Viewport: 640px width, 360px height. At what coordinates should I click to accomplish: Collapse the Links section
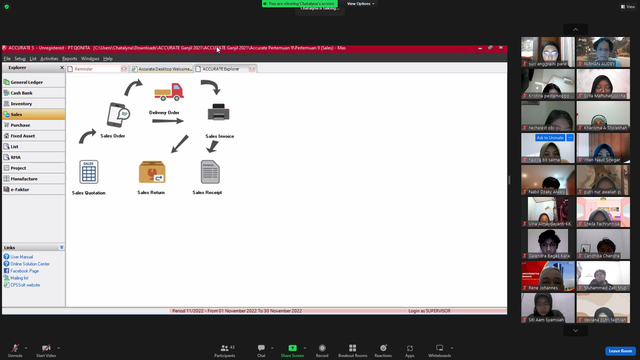62,247
